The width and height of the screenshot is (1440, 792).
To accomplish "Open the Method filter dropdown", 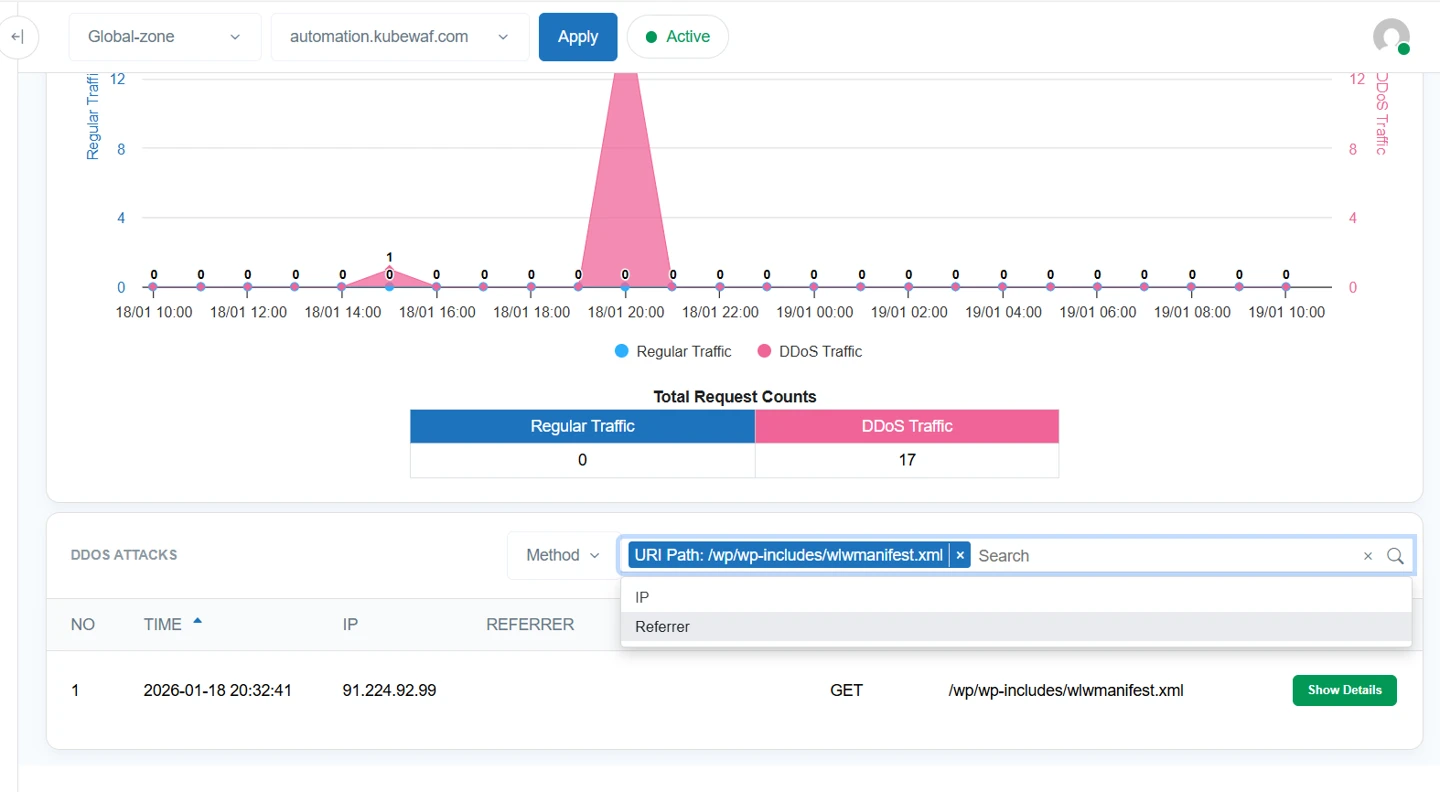I will [x=563, y=555].
